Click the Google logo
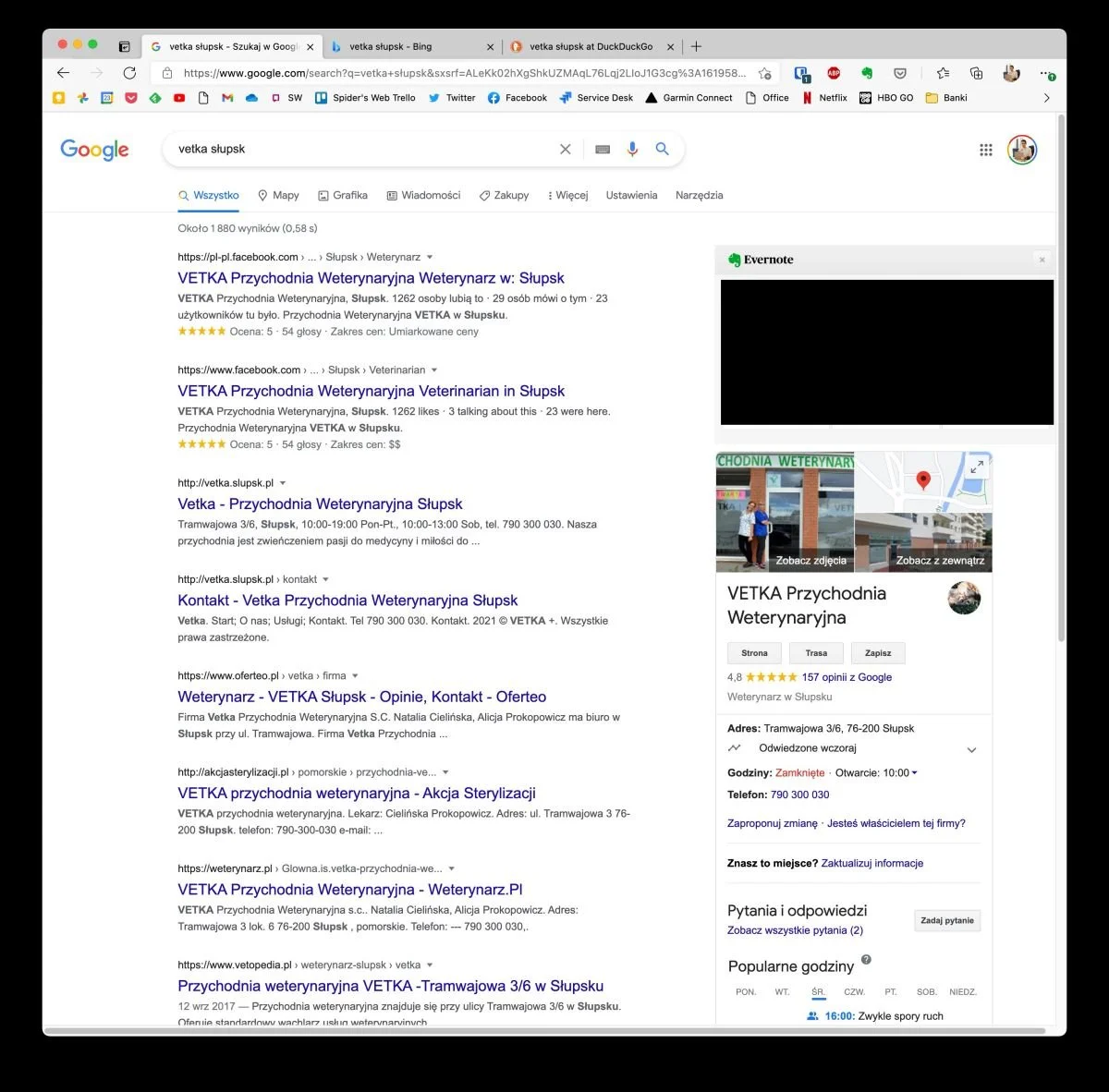 [x=94, y=150]
